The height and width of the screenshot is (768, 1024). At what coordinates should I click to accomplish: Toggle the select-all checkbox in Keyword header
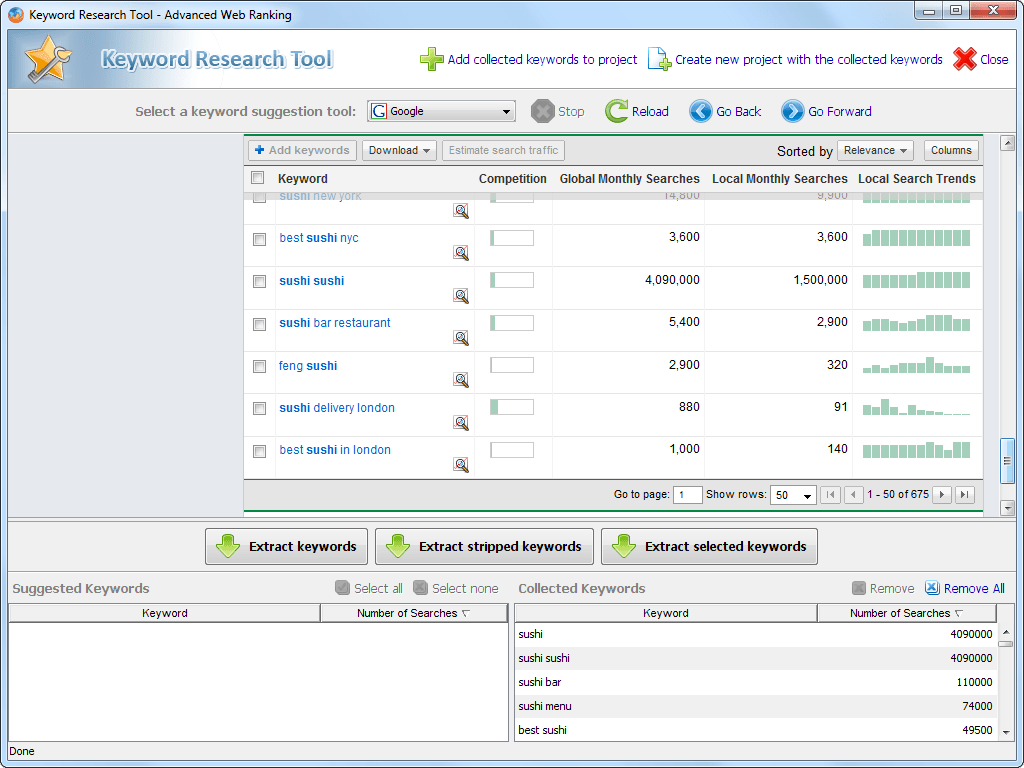click(x=258, y=178)
